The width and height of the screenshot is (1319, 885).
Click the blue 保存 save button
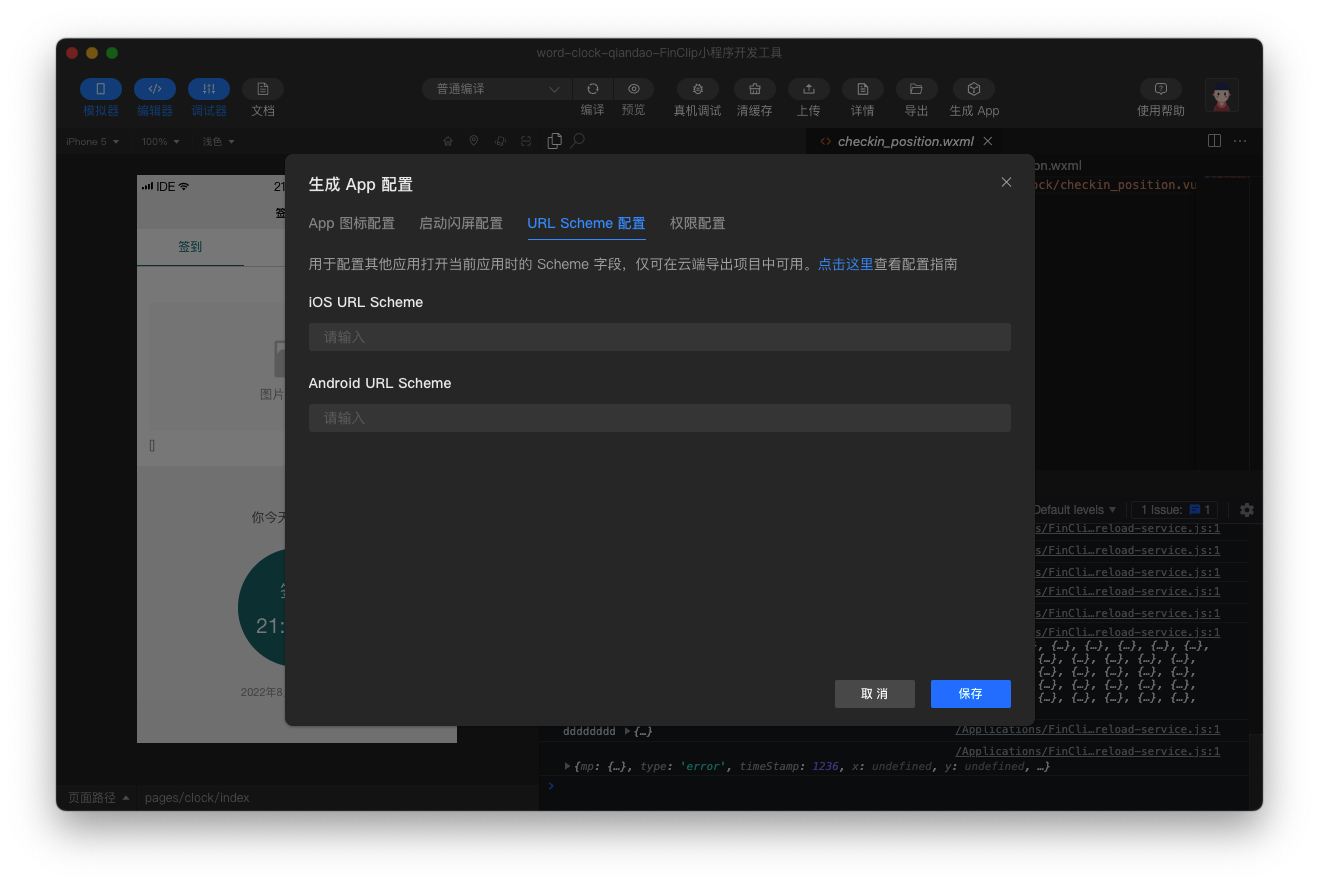pos(970,694)
